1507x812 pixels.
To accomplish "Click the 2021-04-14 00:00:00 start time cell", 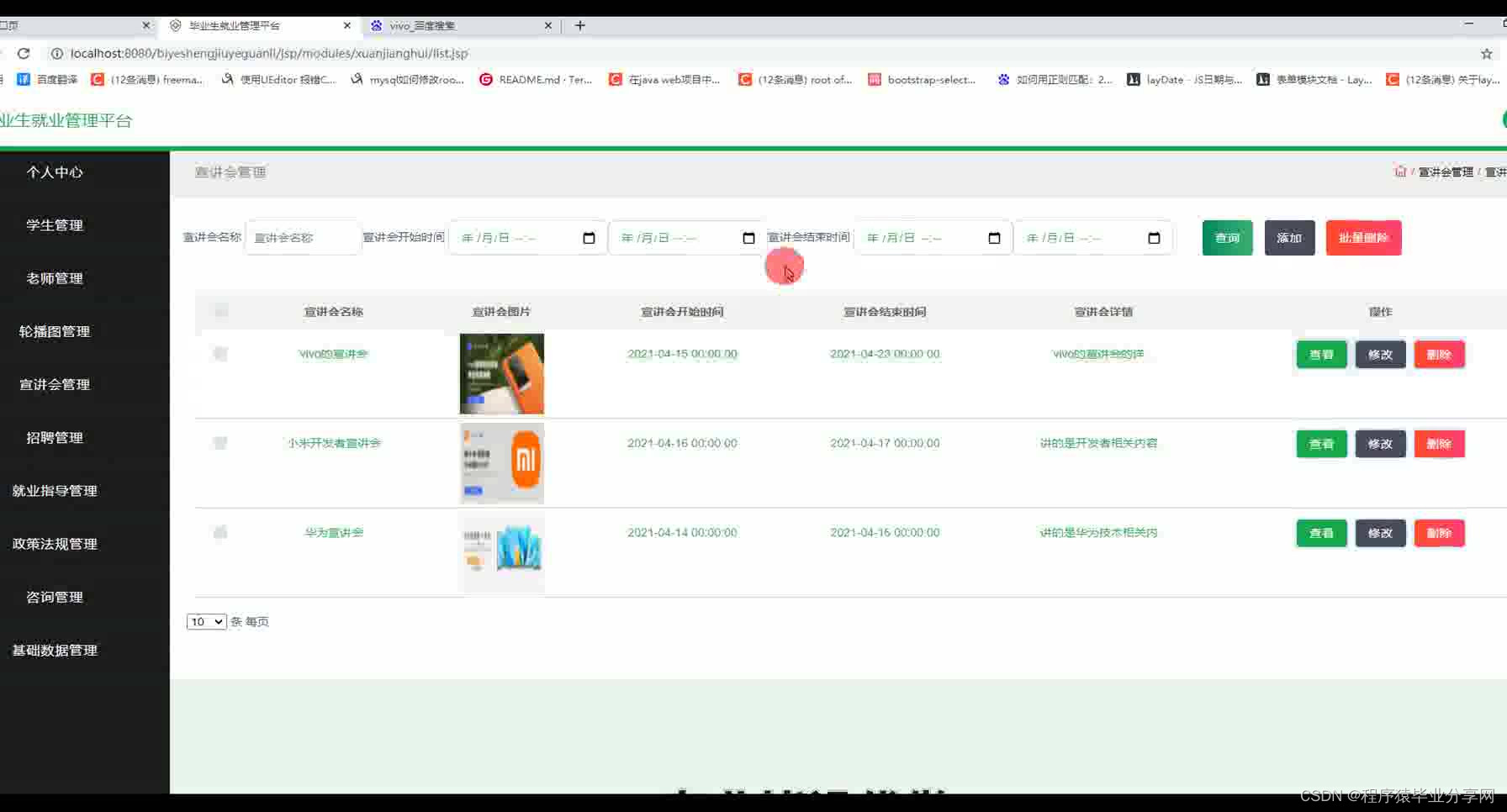I will (682, 532).
